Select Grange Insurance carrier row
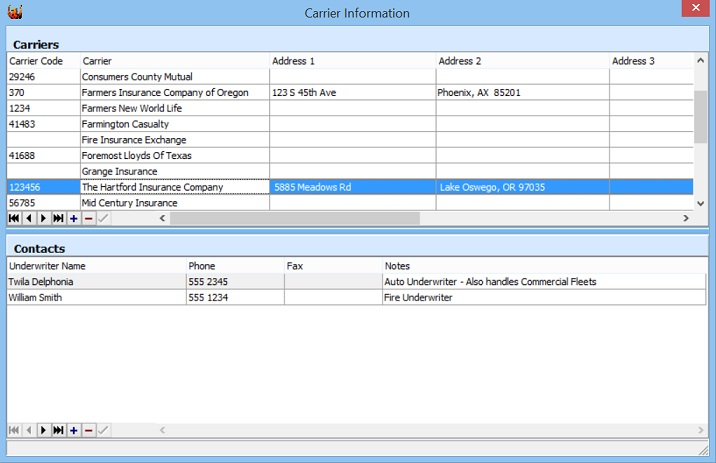 350,171
